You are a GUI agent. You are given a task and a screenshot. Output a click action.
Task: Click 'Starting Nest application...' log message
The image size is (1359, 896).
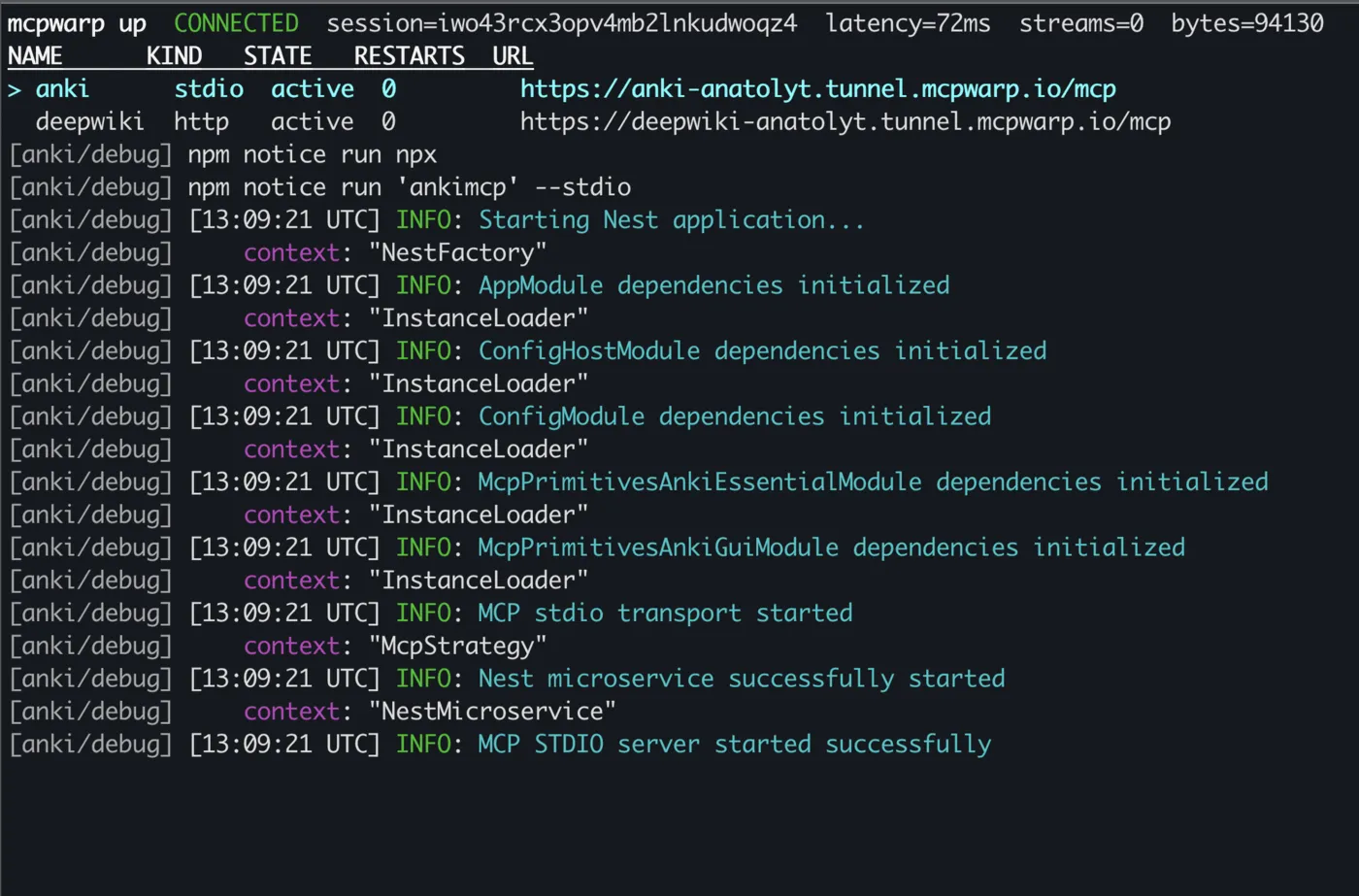point(671,220)
